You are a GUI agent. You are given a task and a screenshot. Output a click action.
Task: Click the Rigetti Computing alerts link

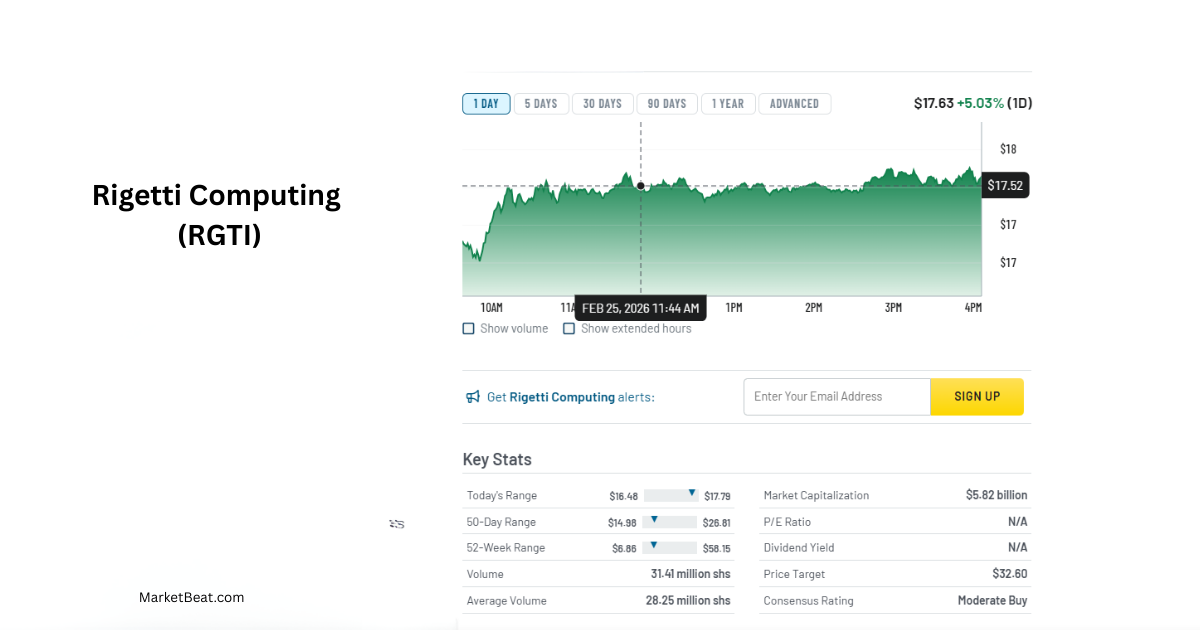pyautogui.click(x=562, y=397)
